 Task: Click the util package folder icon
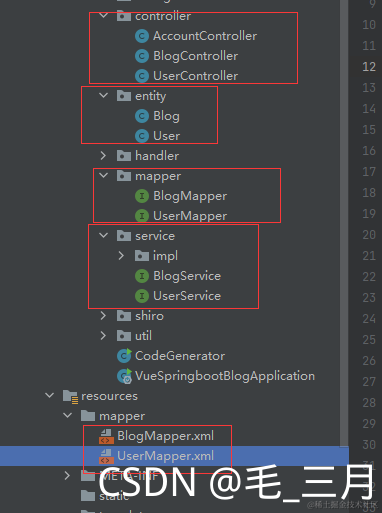[x=124, y=336]
